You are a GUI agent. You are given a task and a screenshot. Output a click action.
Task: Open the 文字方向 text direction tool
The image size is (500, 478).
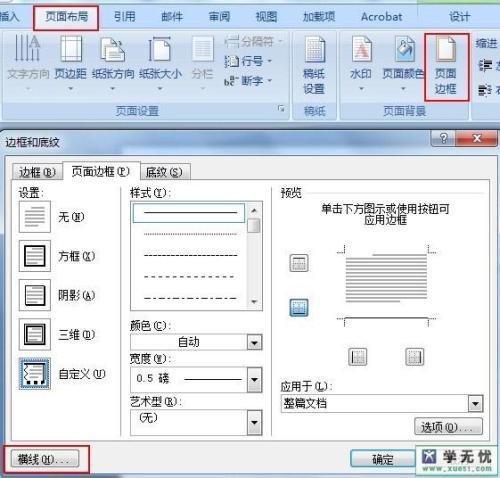pyautogui.click(x=28, y=63)
